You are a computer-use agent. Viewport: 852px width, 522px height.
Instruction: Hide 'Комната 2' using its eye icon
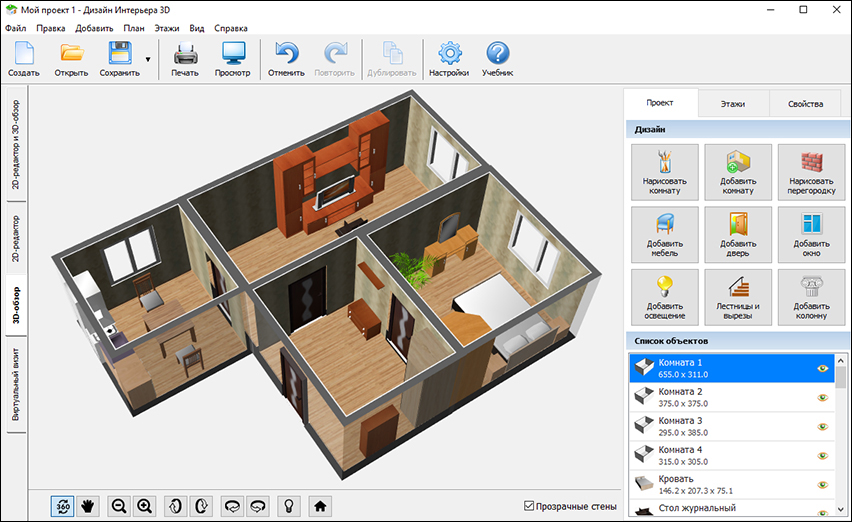click(823, 397)
